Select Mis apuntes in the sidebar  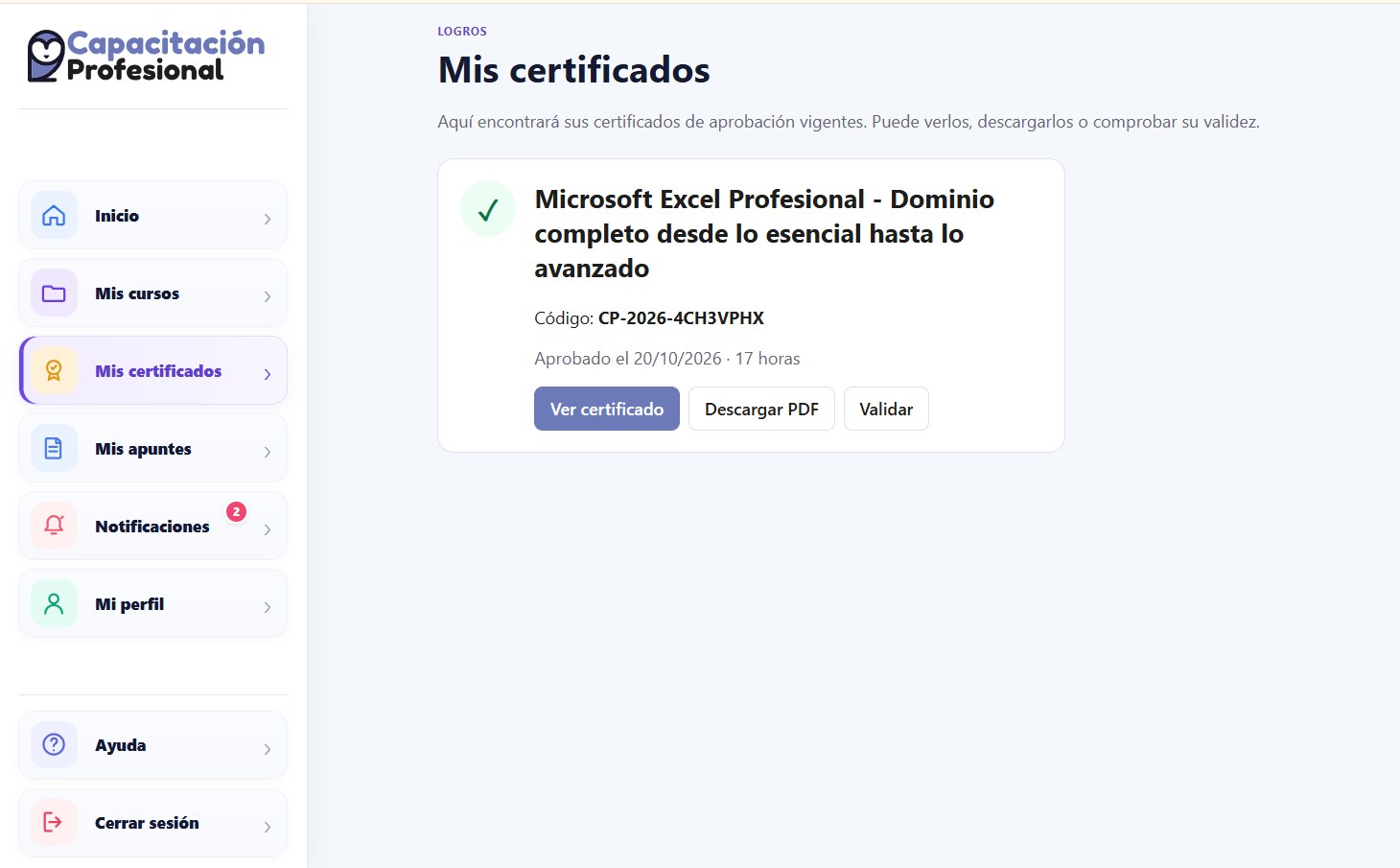(152, 448)
